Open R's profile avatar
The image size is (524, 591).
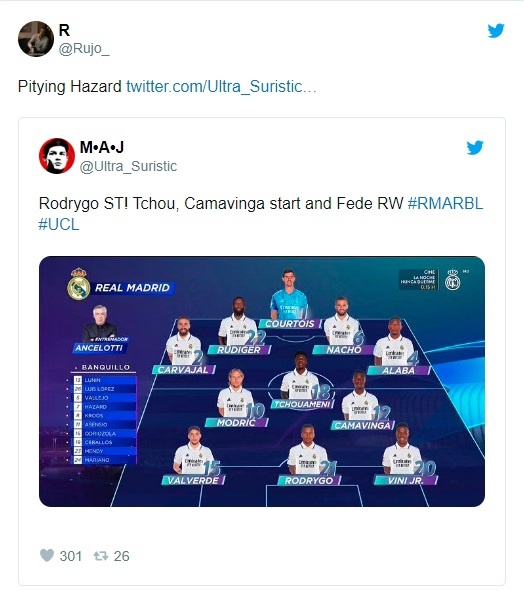pyautogui.click(x=36, y=39)
